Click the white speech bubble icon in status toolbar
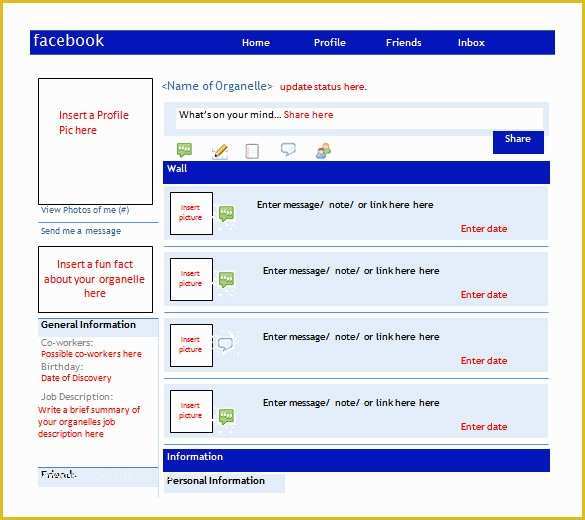Image resolution: width=585 pixels, height=520 pixels. tap(288, 150)
